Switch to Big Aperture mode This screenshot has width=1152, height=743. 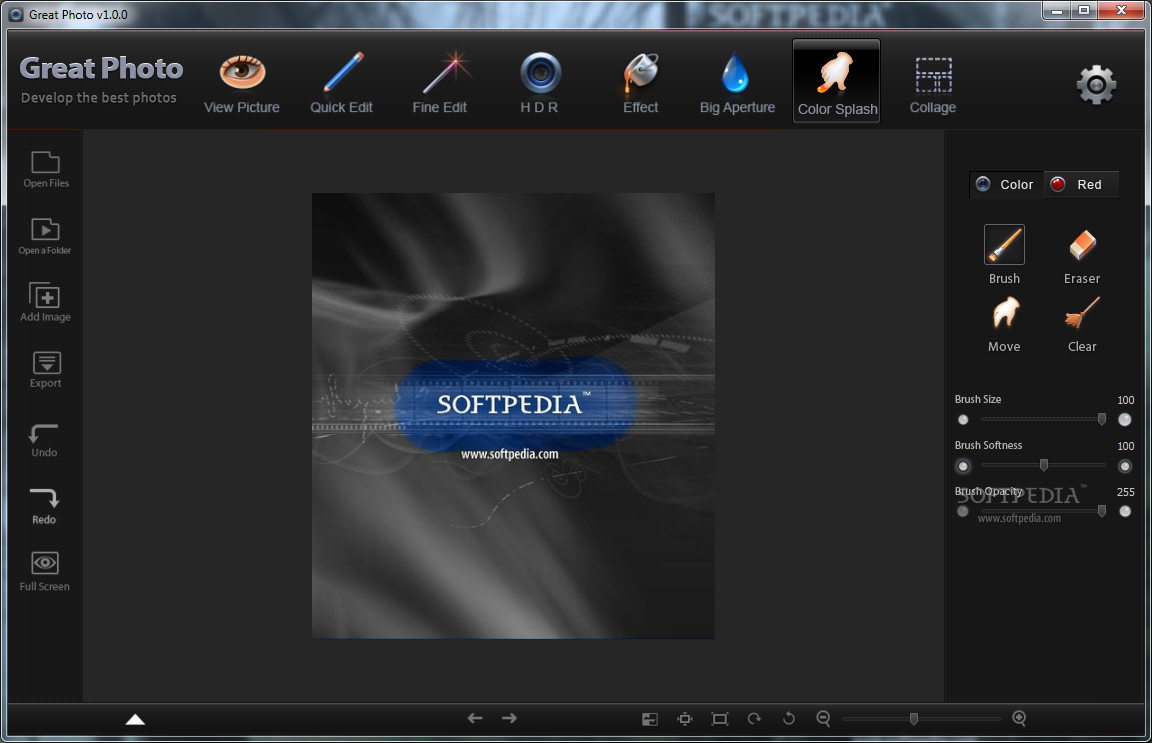(x=737, y=84)
